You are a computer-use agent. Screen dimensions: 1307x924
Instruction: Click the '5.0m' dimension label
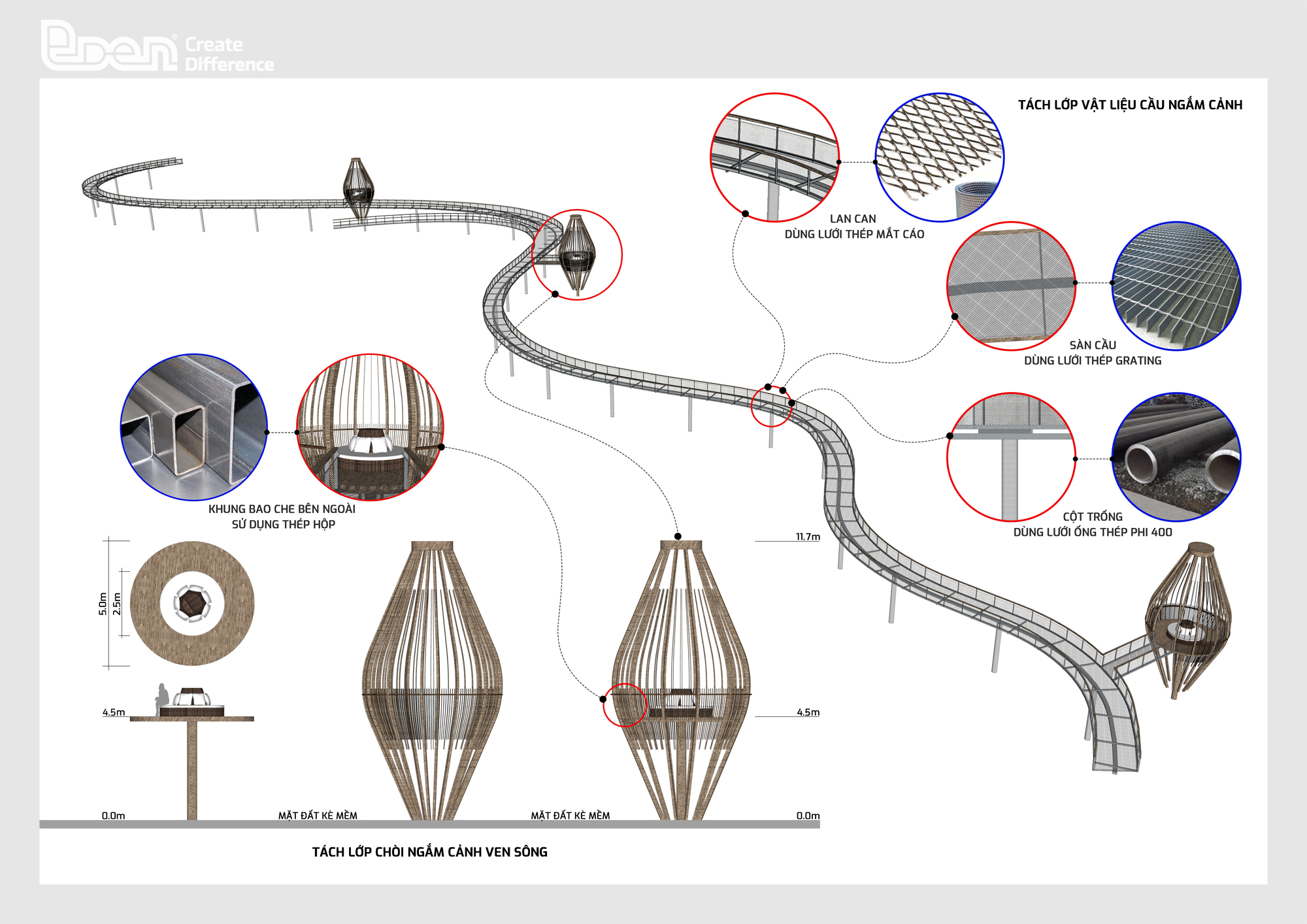[103, 604]
